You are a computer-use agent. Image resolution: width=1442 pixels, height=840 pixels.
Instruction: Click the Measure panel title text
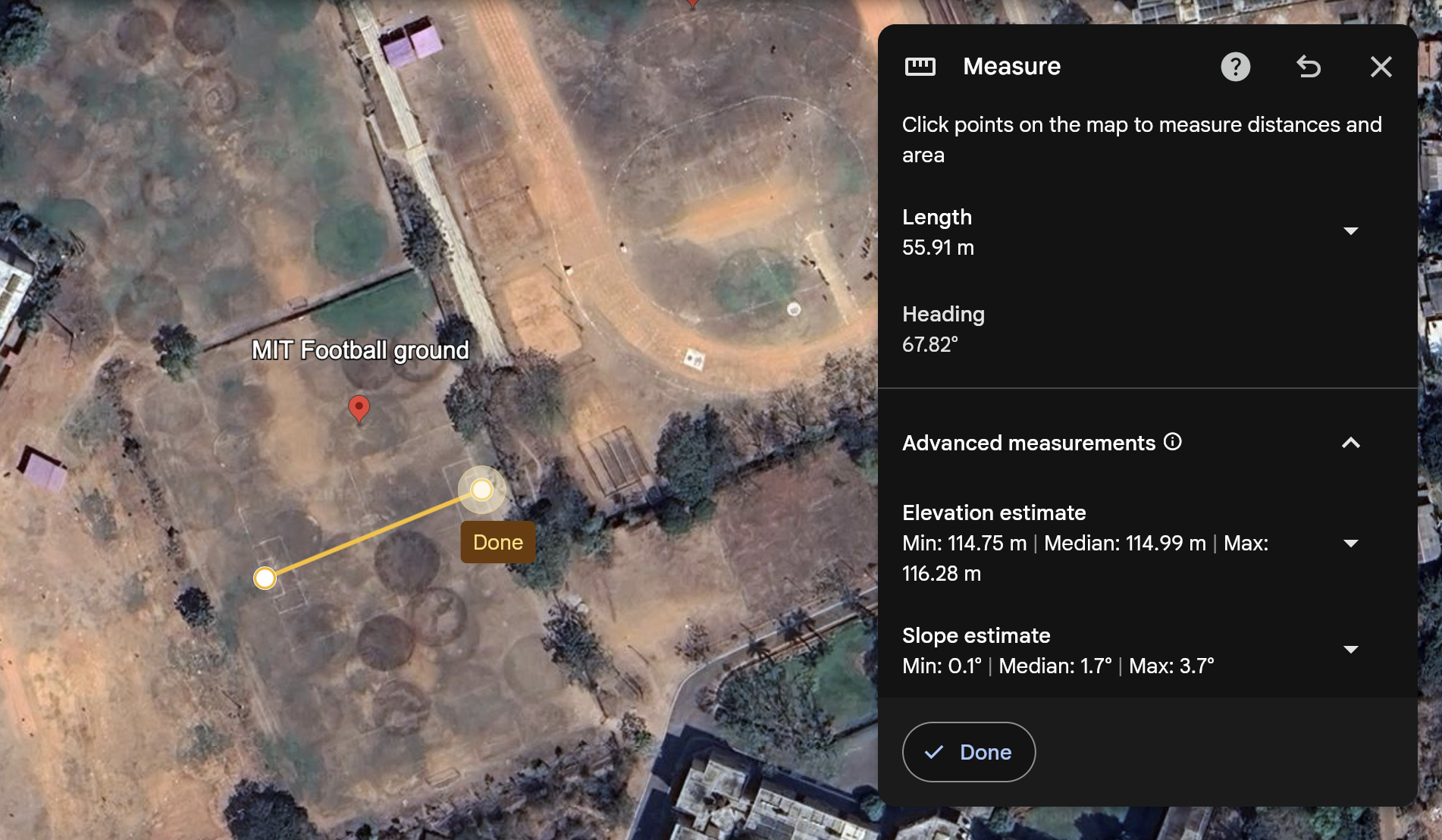pyautogui.click(x=1011, y=67)
